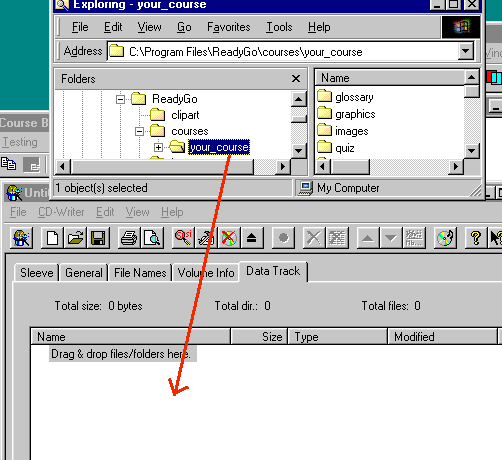
Task: Open print preview magnifier page icon
Action: (152, 238)
